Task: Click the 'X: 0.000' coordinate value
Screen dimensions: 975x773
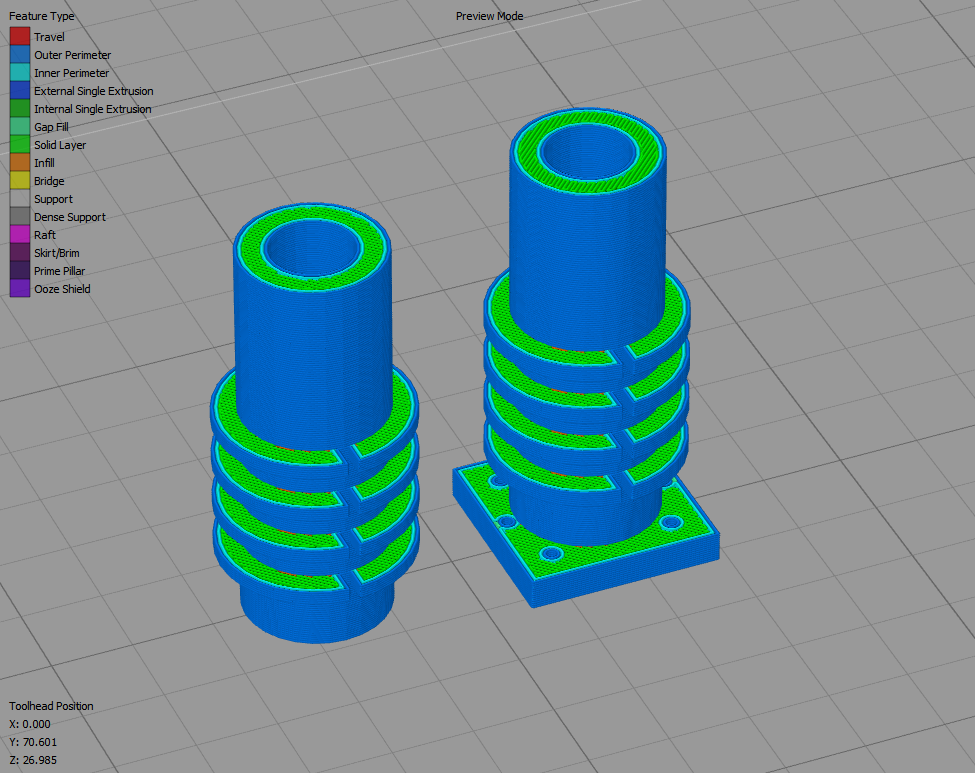Action: 30,724
